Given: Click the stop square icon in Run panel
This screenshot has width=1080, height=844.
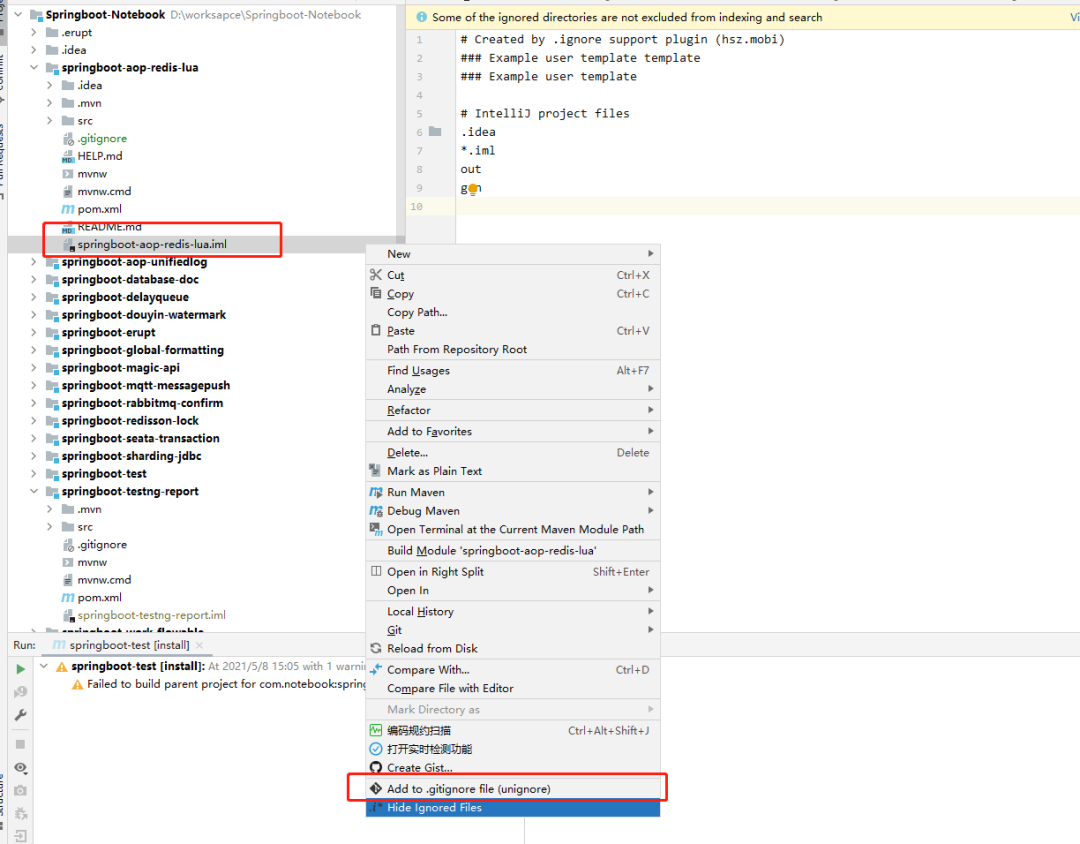Looking at the screenshot, I should pyautogui.click(x=21, y=744).
